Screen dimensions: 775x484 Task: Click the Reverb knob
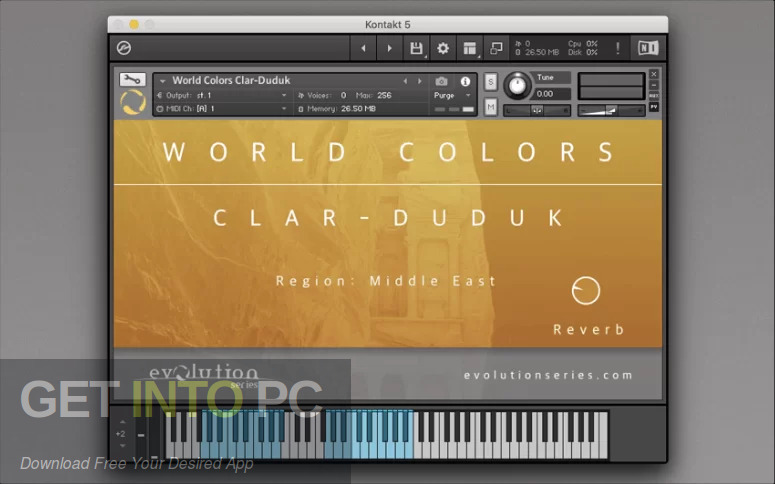tap(586, 291)
